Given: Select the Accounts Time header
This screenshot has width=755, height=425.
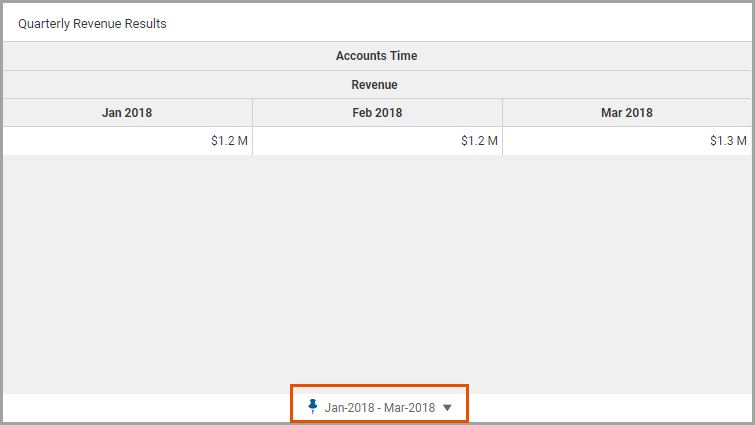Looking at the screenshot, I should point(377,56).
